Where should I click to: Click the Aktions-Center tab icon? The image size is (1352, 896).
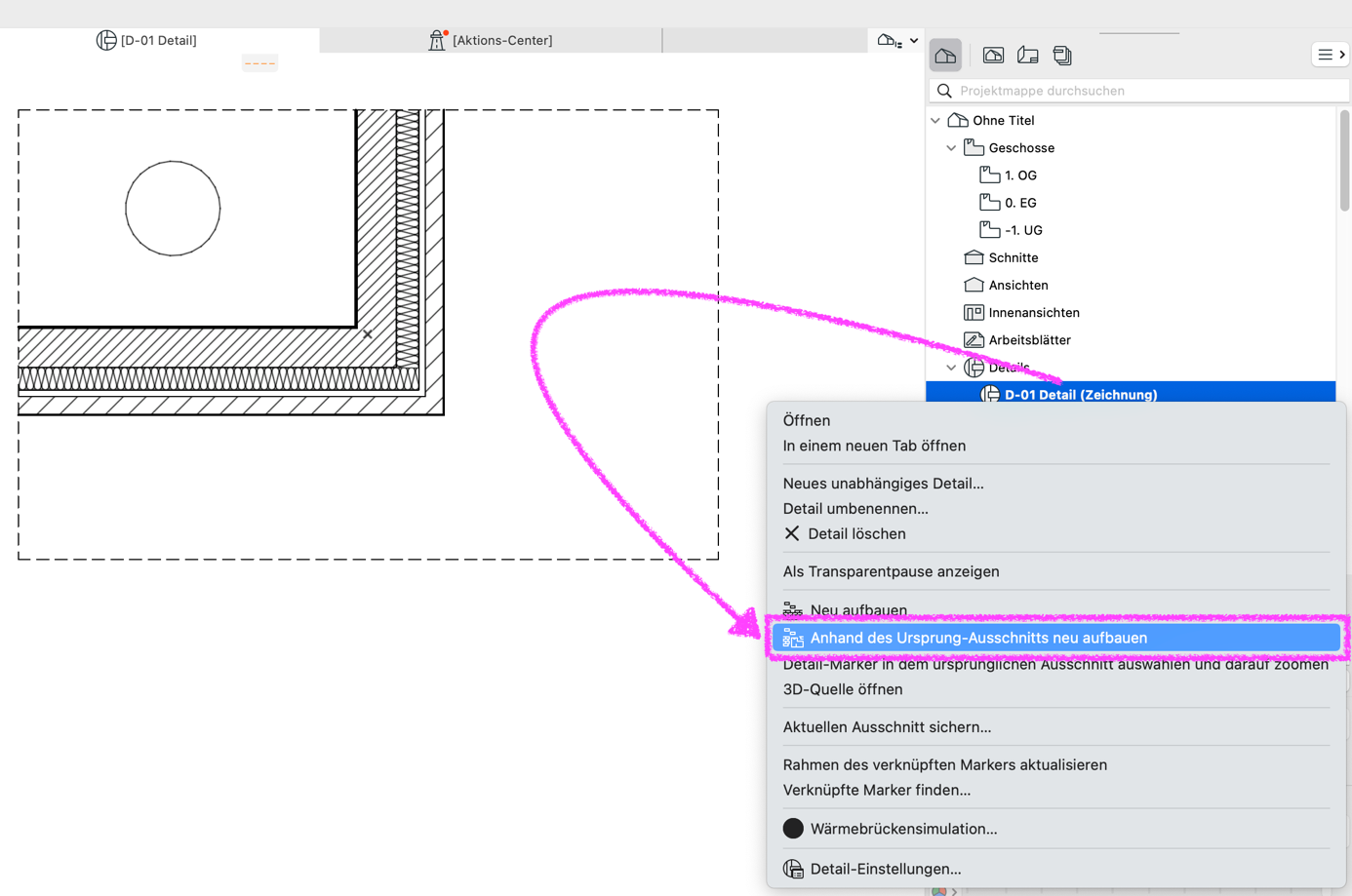pyautogui.click(x=437, y=40)
